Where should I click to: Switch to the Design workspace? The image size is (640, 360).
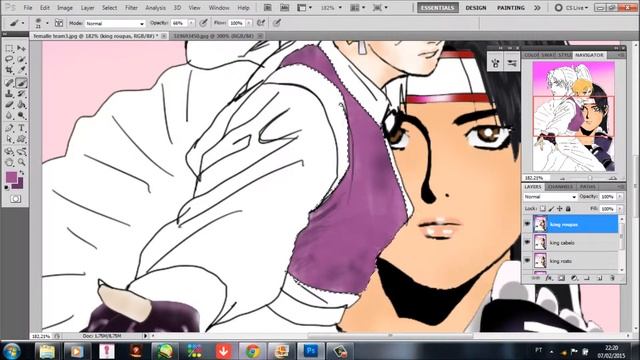(x=476, y=8)
